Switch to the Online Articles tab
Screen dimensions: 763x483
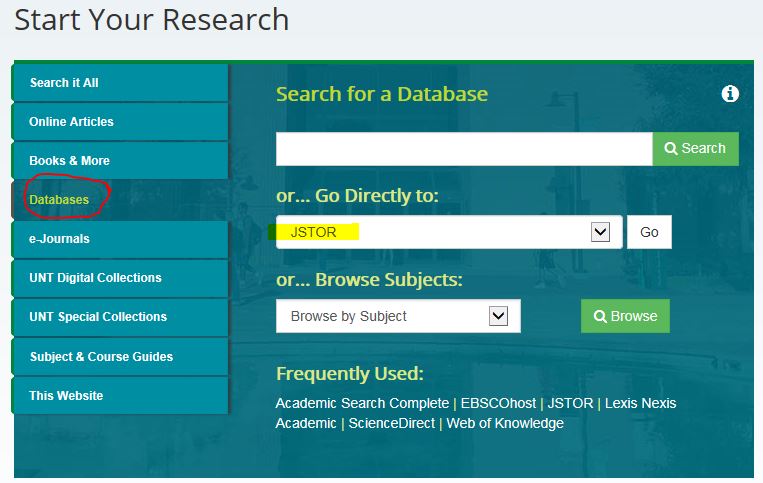(x=120, y=122)
